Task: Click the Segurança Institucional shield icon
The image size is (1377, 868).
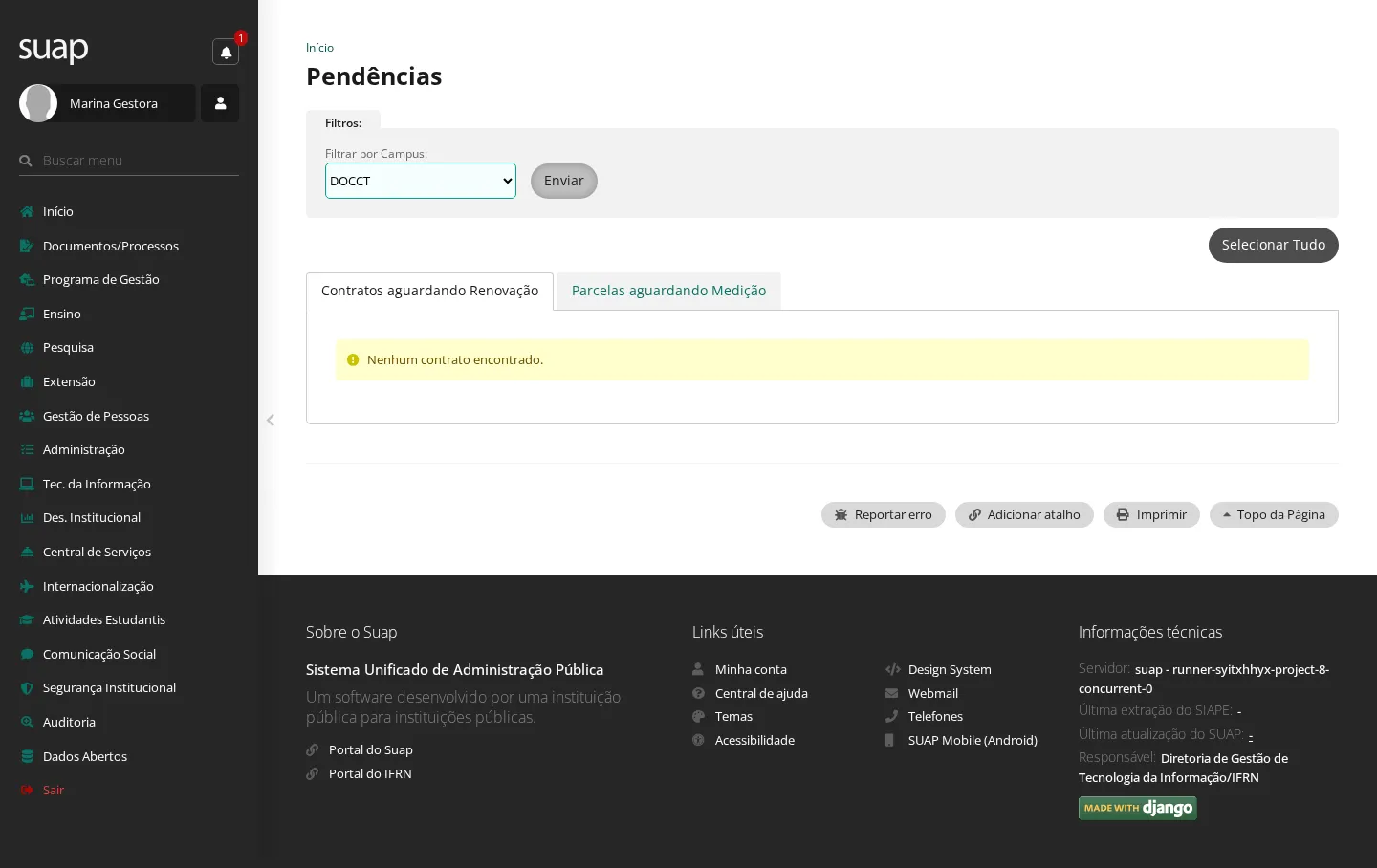Action: tap(27, 687)
